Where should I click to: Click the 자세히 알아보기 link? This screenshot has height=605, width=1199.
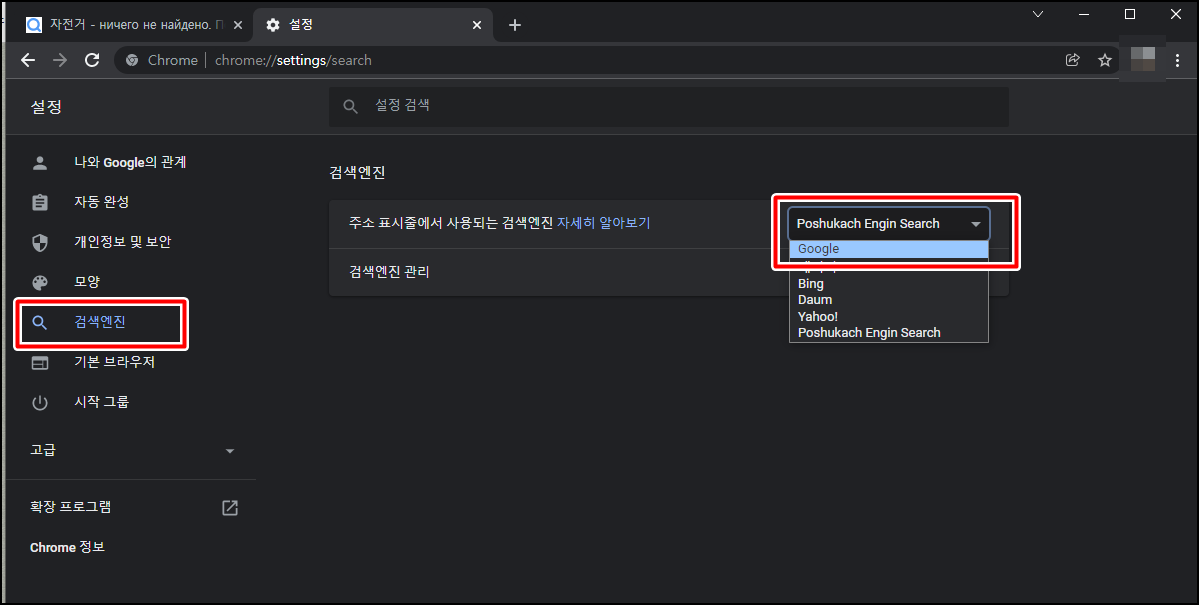click(603, 223)
